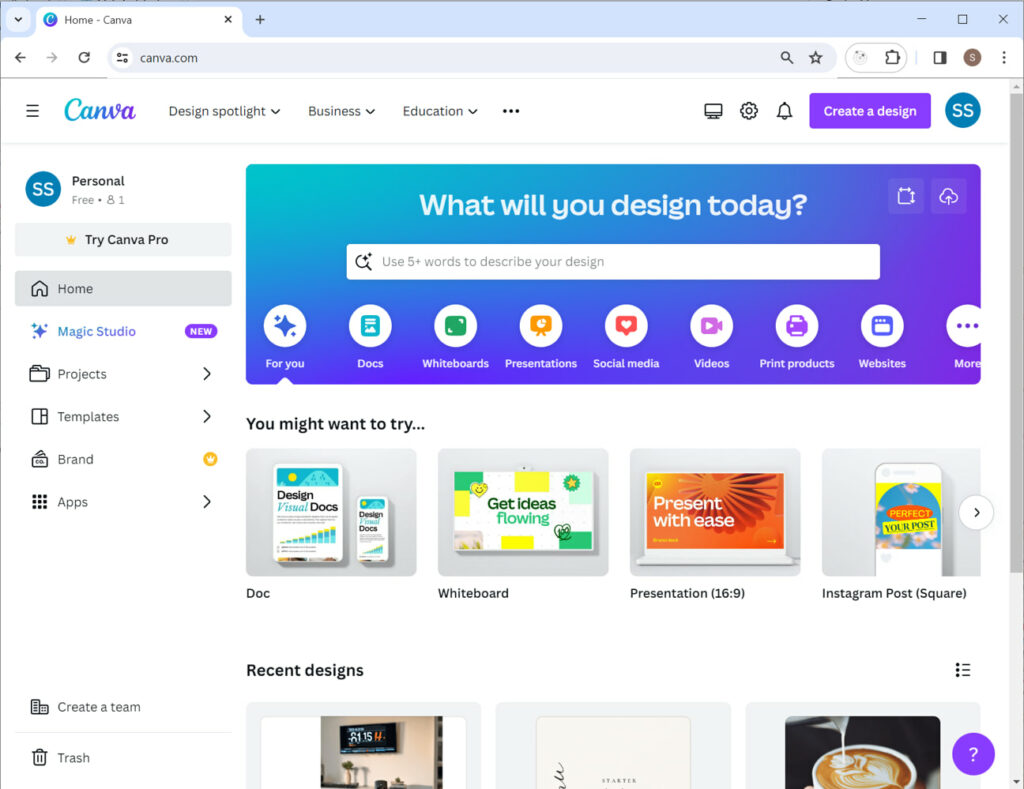Expand the Design spotlight dropdown
This screenshot has height=789, width=1024.
[x=224, y=111]
